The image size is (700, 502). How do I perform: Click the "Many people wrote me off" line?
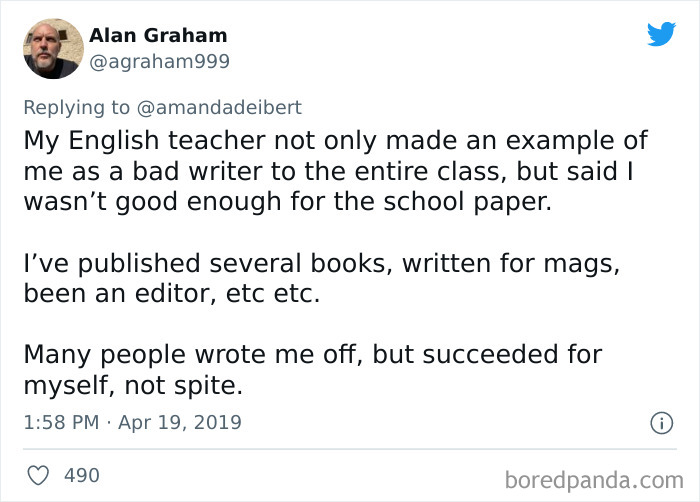[x=200, y=355]
